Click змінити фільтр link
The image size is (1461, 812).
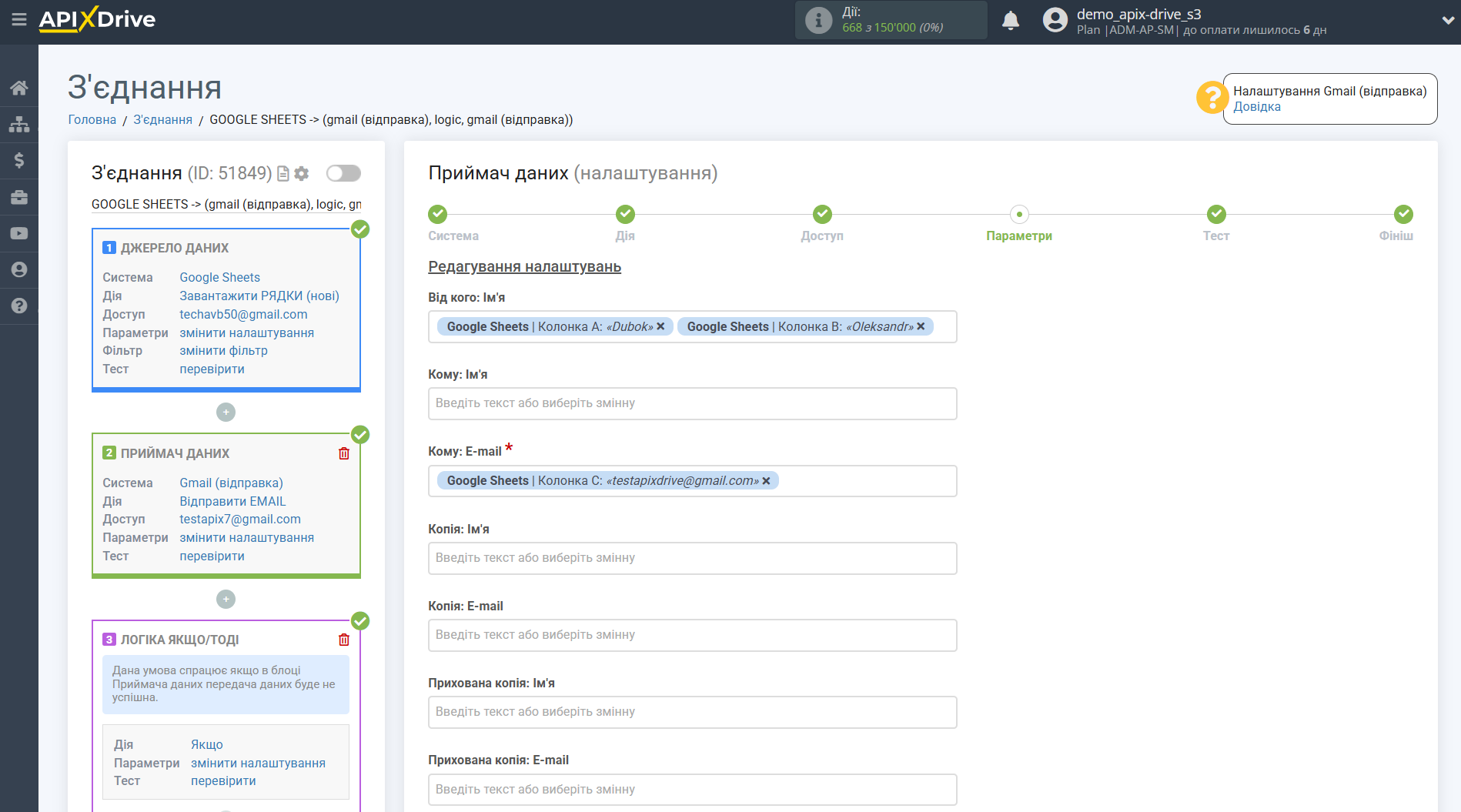click(x=223, y=350)
